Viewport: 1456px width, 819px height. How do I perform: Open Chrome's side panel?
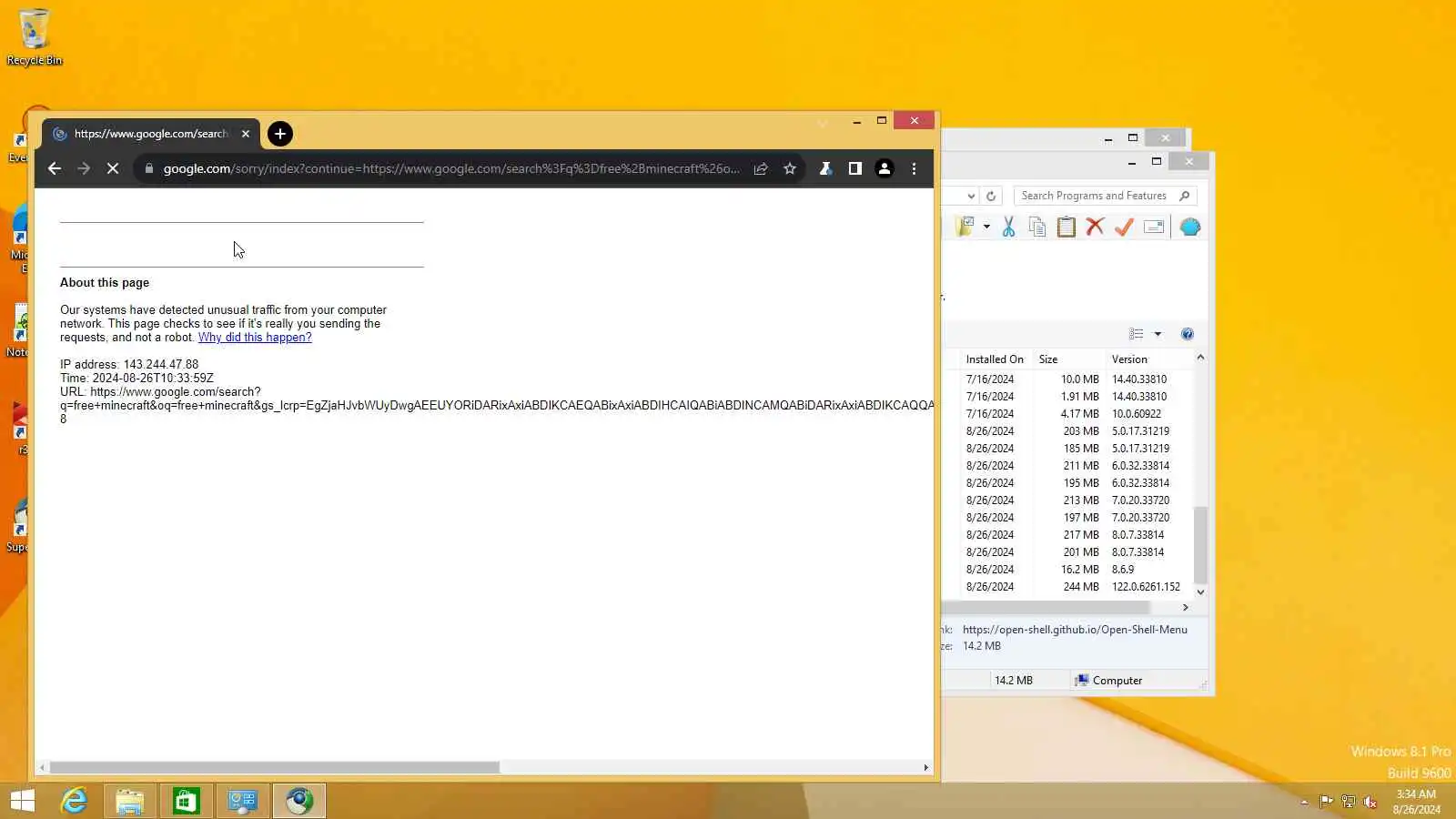855,168
